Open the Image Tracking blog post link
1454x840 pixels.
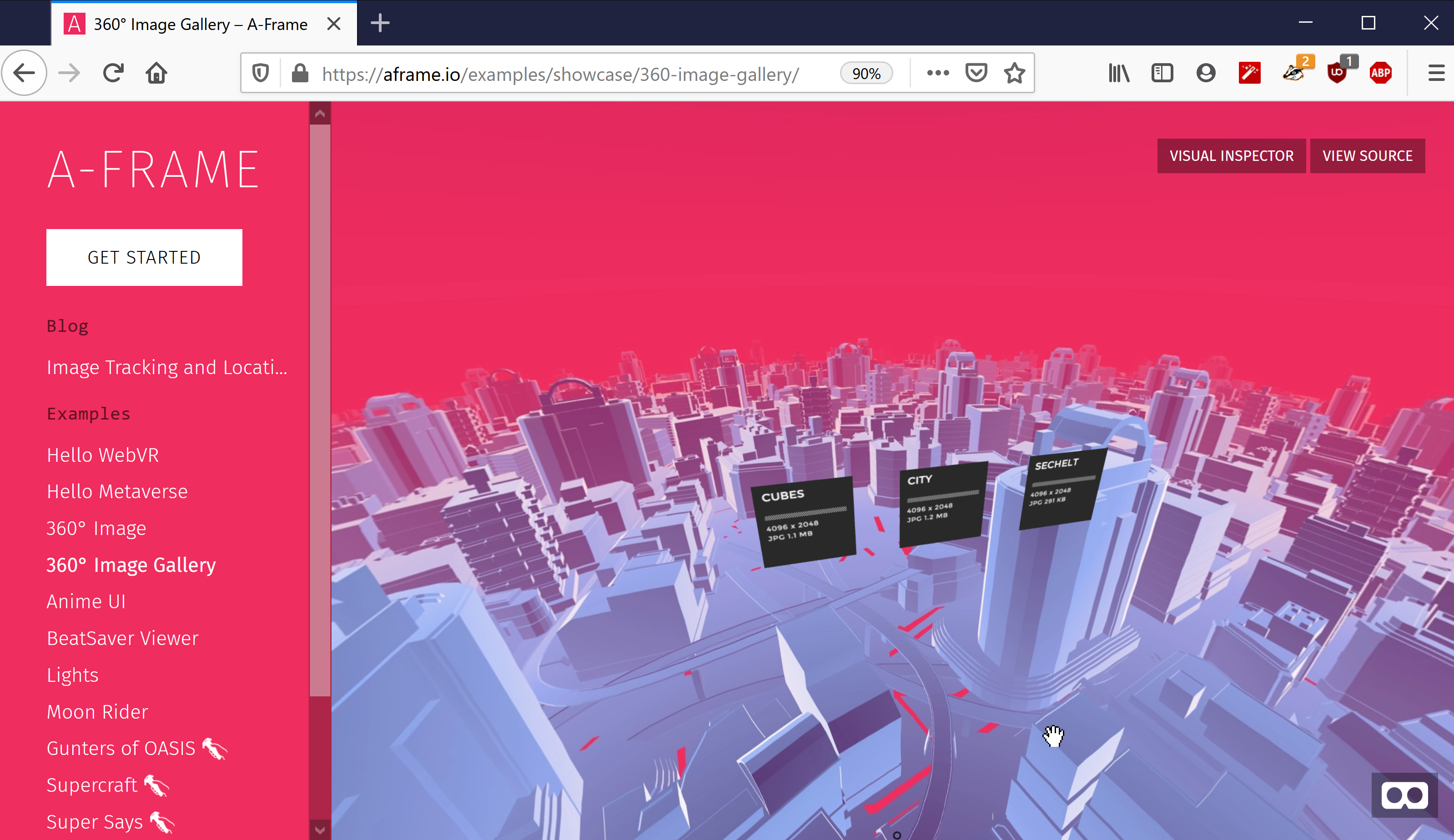pyautogui.click(x=167, y=367)
